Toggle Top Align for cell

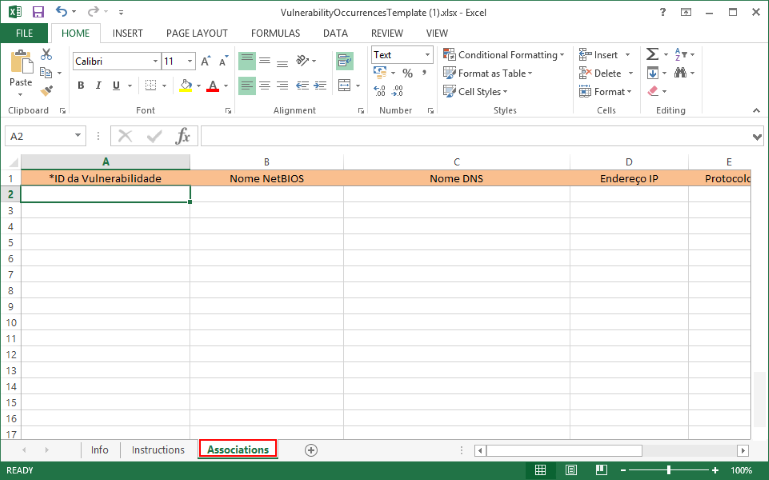point(247,61)
